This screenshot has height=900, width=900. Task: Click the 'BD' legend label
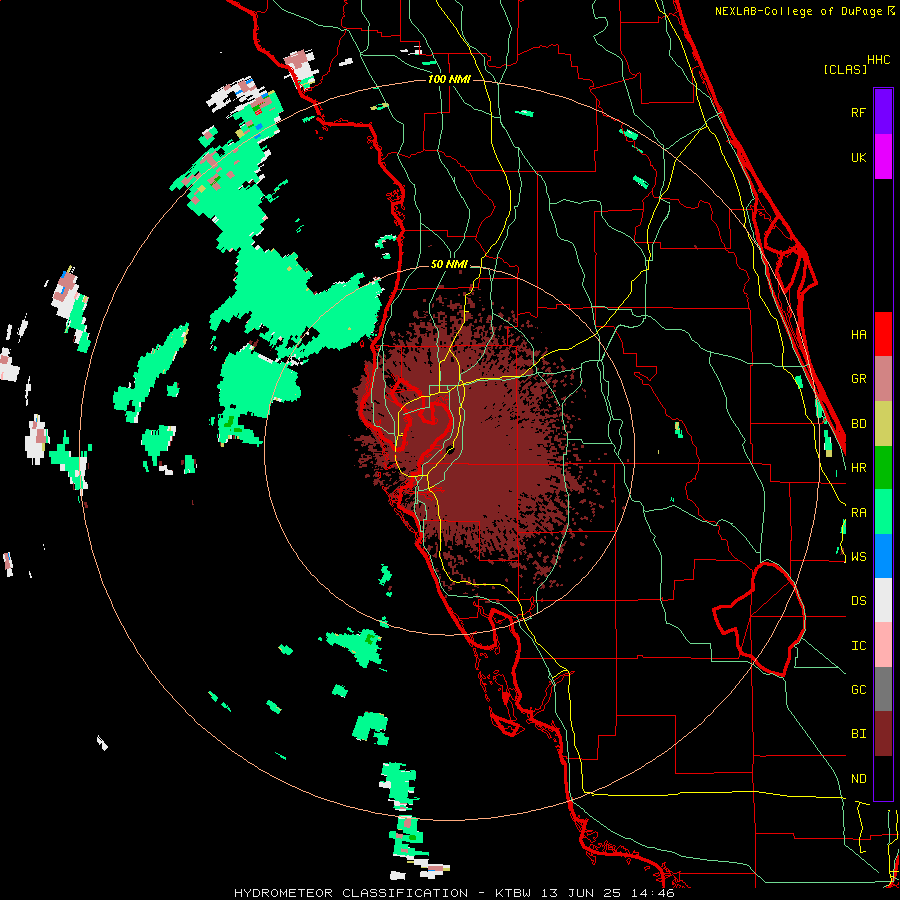pos(858,424)
